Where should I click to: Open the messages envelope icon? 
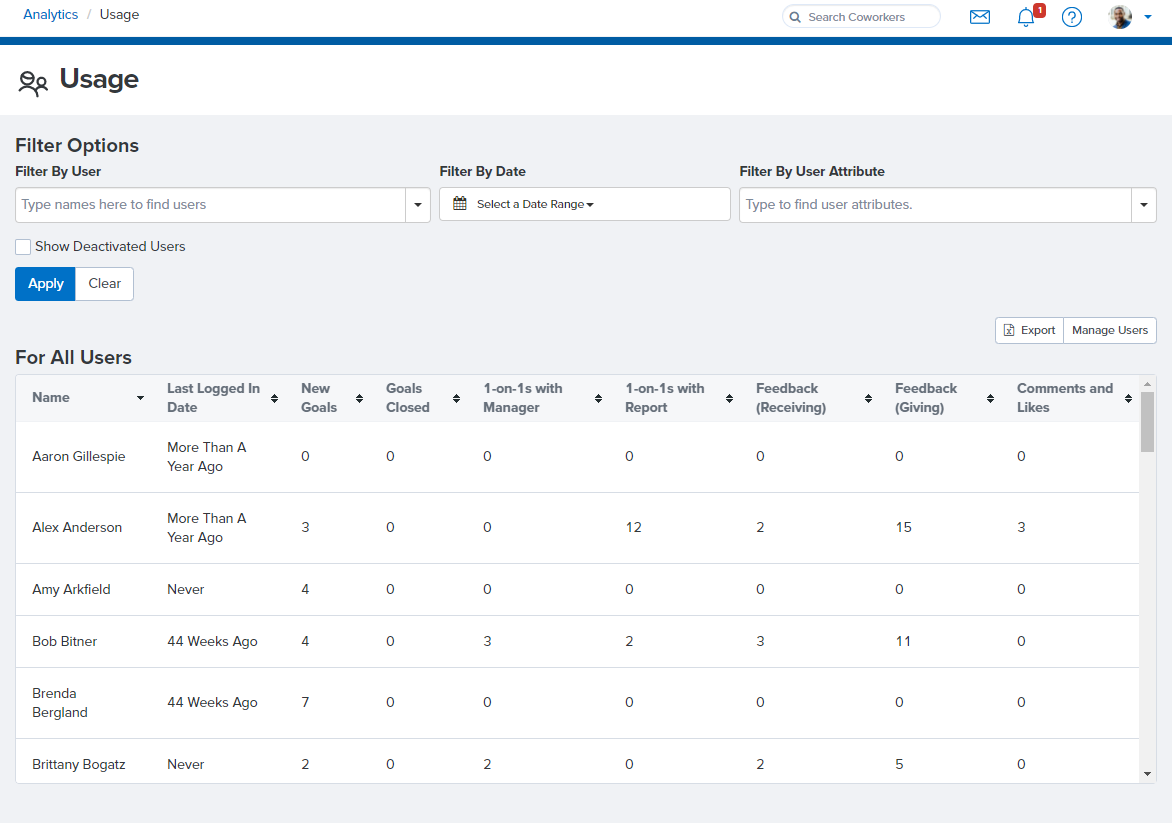(x=979, y=17)
